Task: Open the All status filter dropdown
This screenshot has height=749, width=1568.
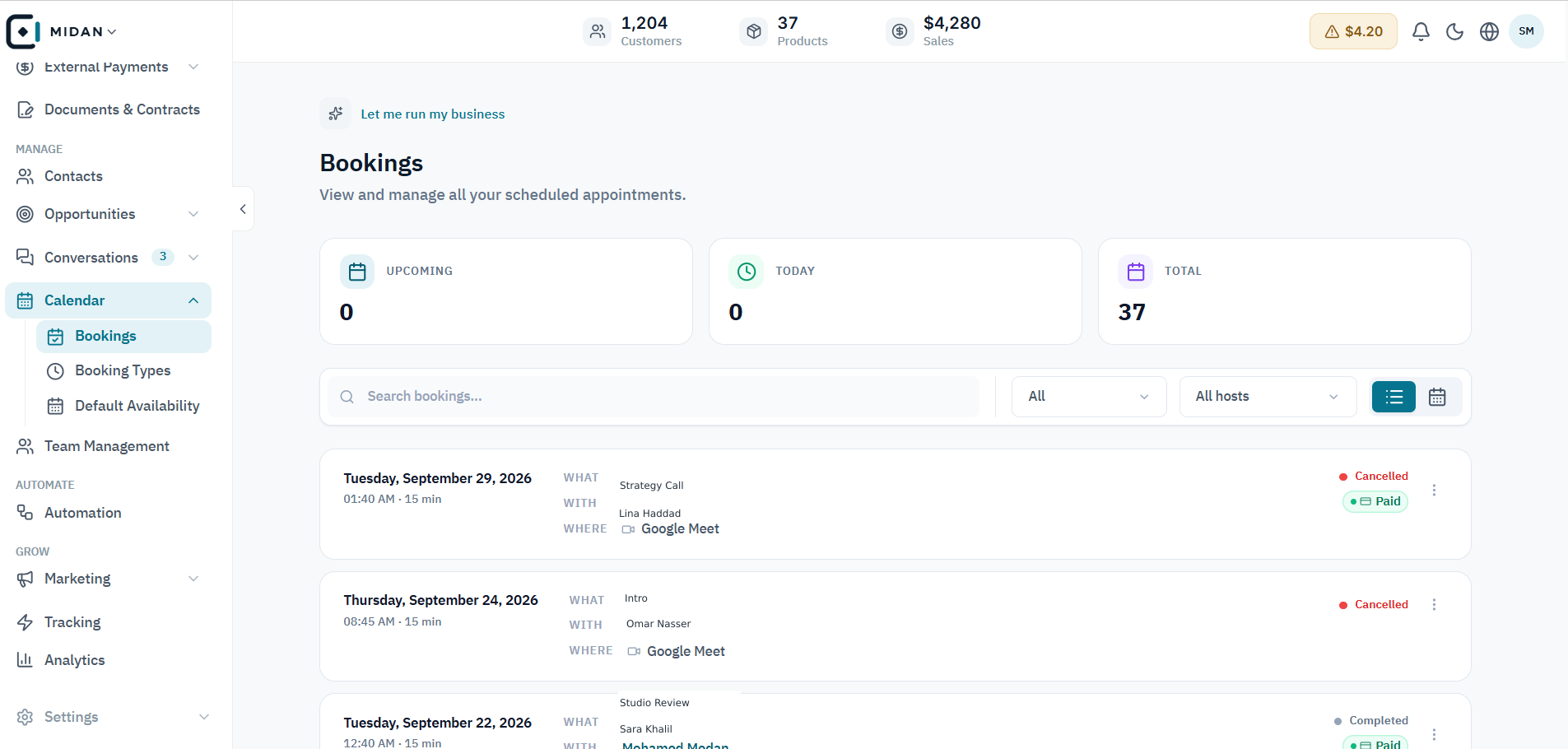Action: (1089, 397)
